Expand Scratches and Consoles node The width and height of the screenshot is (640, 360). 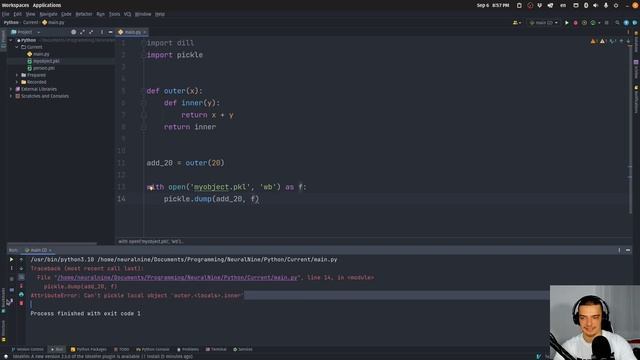point(11,96)
